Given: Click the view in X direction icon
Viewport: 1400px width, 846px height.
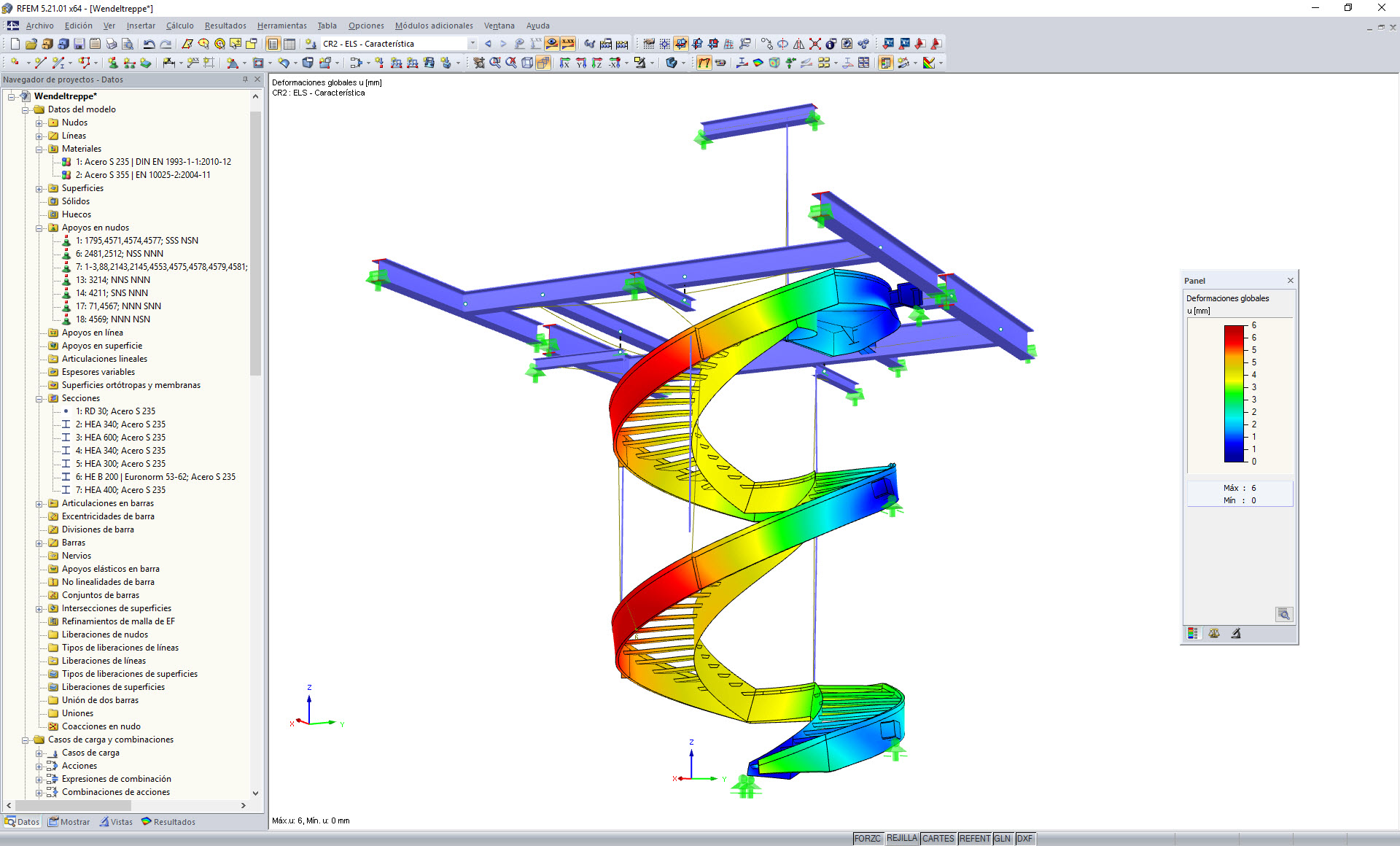Looking at the screenshot, I should (564, 63).
